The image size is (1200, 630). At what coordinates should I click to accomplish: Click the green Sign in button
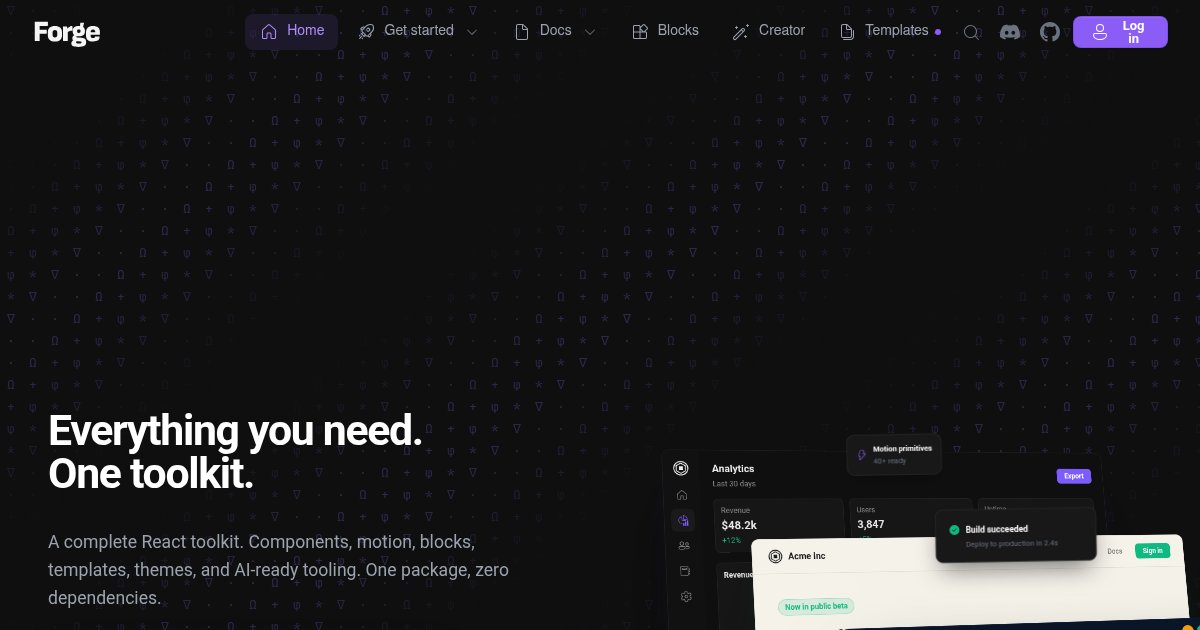1152,550
